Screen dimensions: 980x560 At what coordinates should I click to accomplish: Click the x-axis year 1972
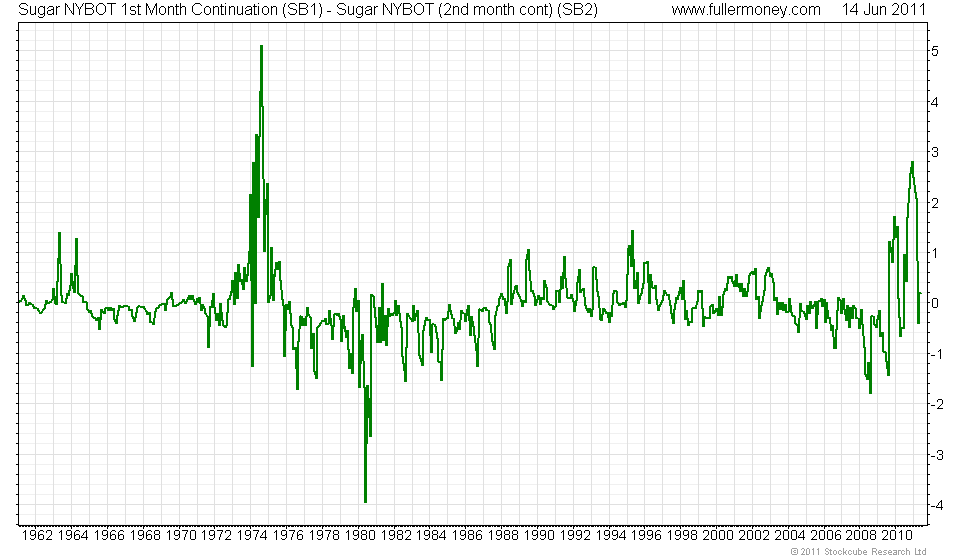[x=216, y=536]
